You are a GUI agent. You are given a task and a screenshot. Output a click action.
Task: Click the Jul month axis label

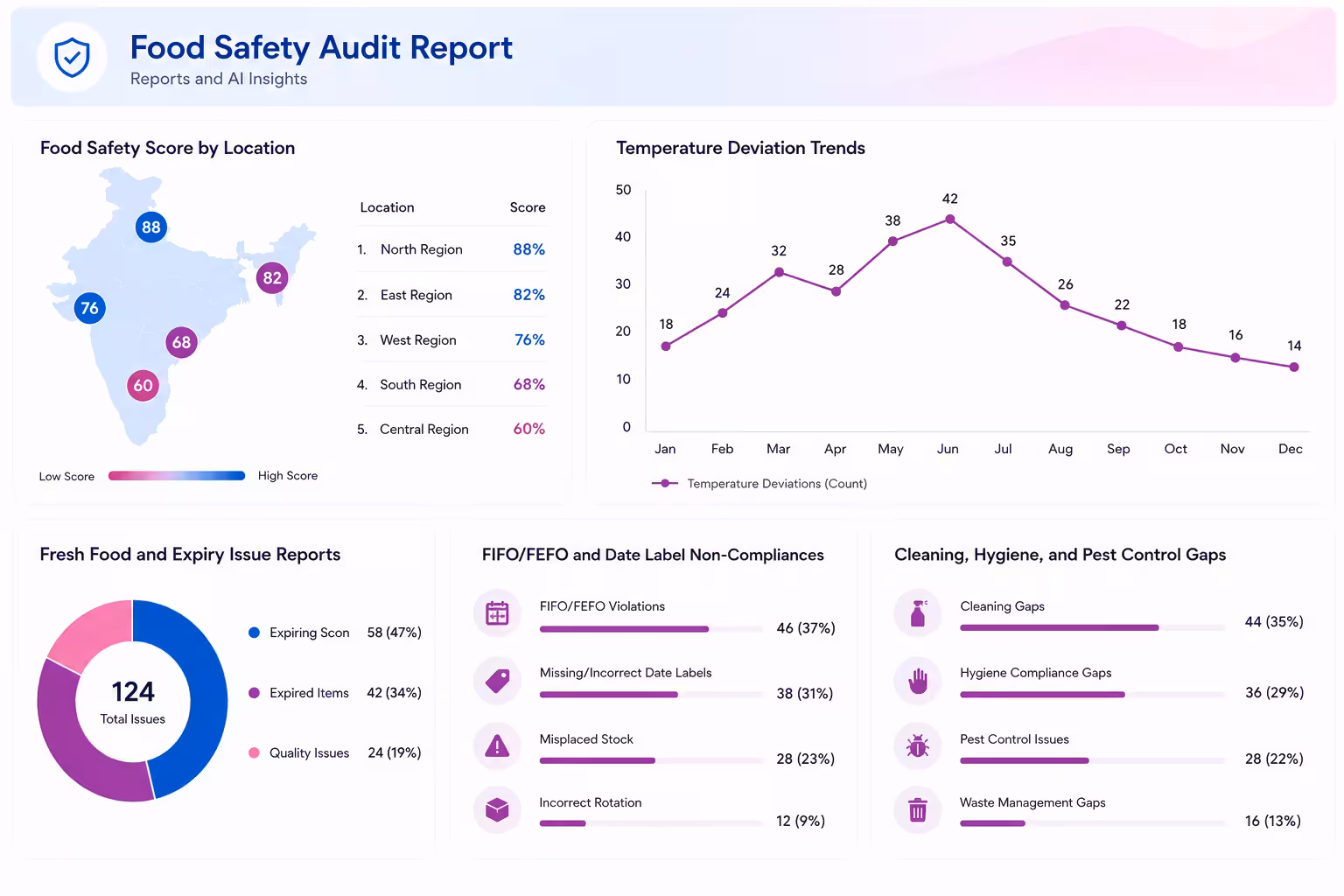(1003, 449)
